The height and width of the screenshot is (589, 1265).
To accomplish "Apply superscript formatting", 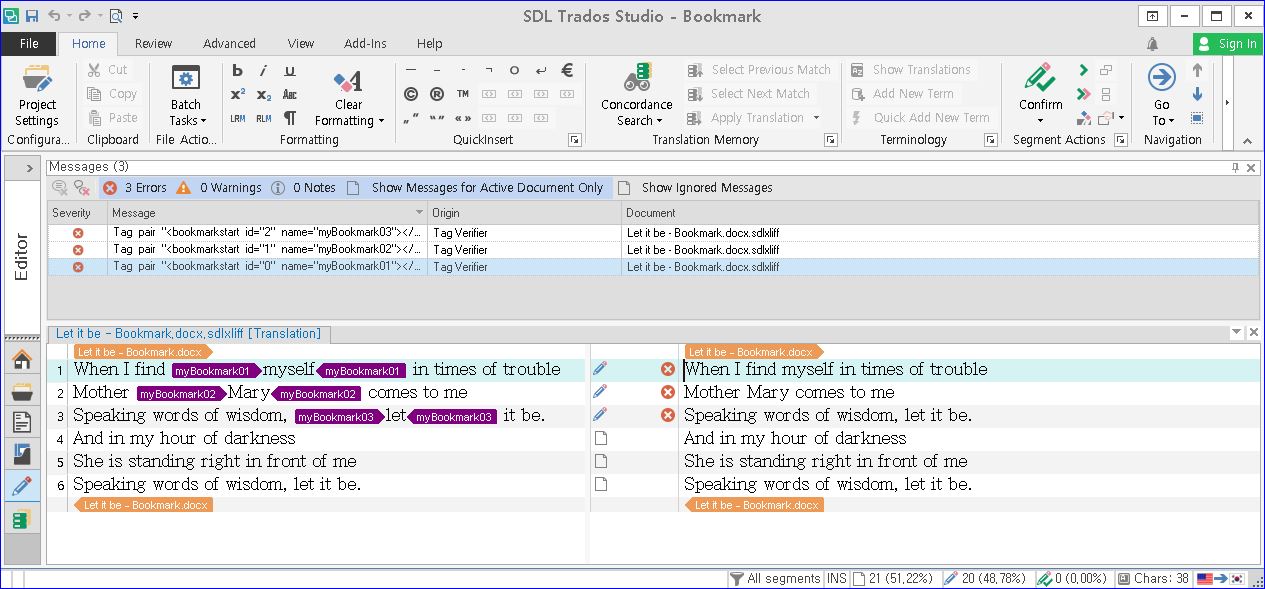I will [237, 94].
